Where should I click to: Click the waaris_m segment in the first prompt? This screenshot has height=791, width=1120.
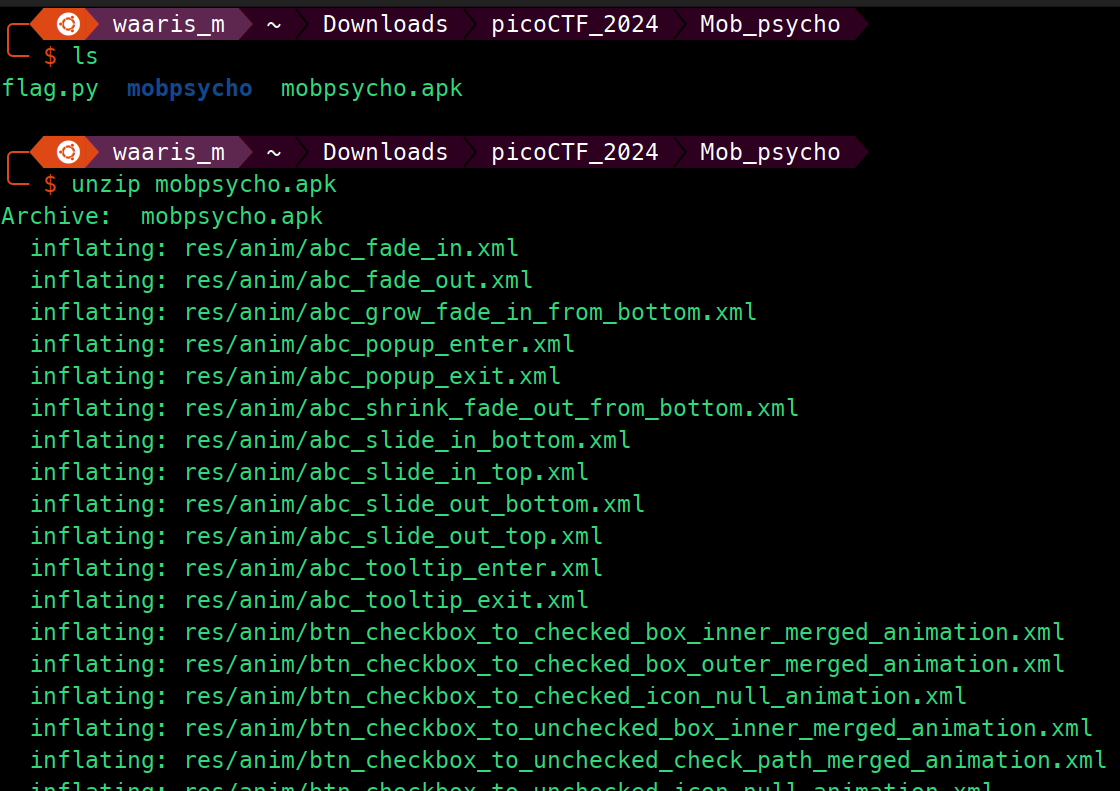point(169,24)
